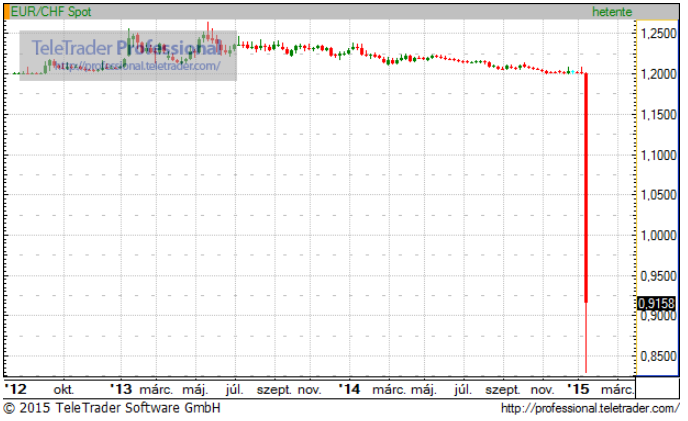
Task: Click the '14 year label on time axis
Action: [x=350, y=389]
